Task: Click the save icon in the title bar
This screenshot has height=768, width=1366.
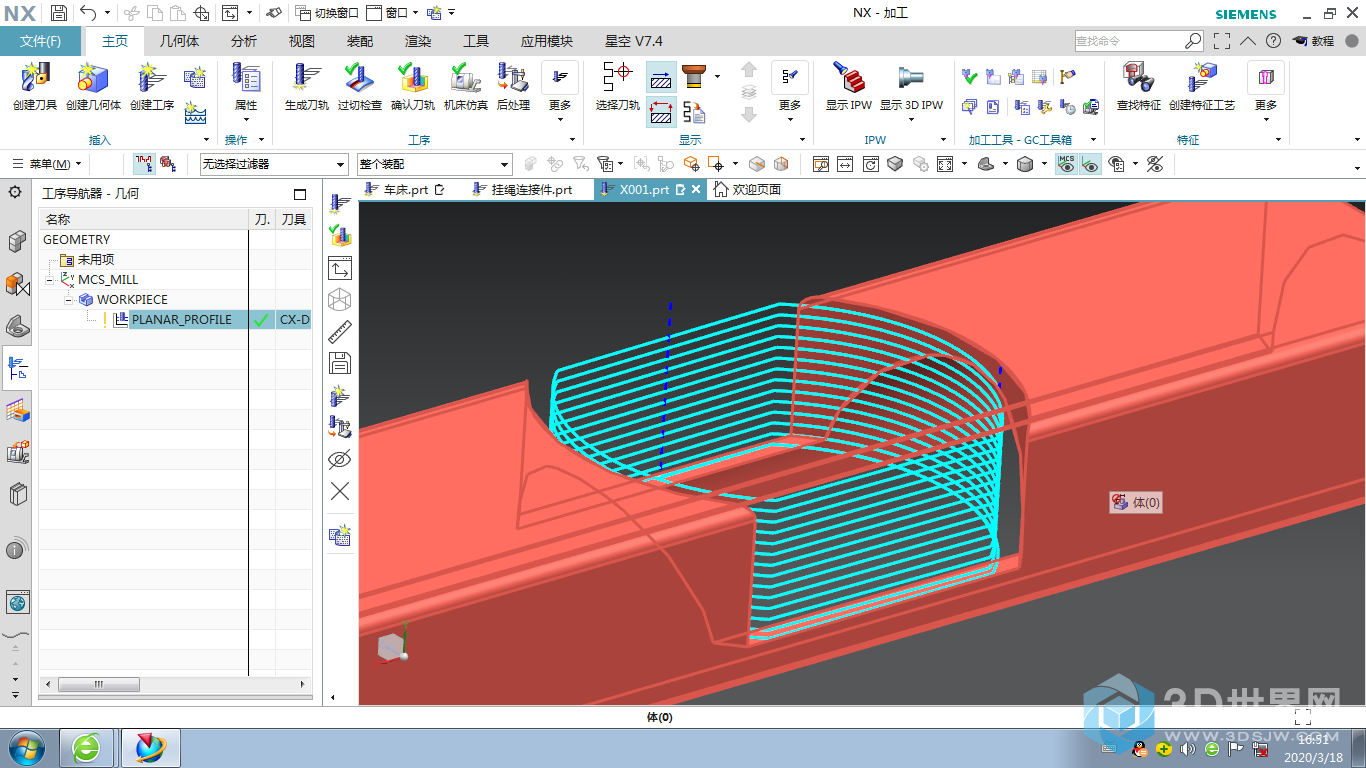Action: click(x=59, y=13)
